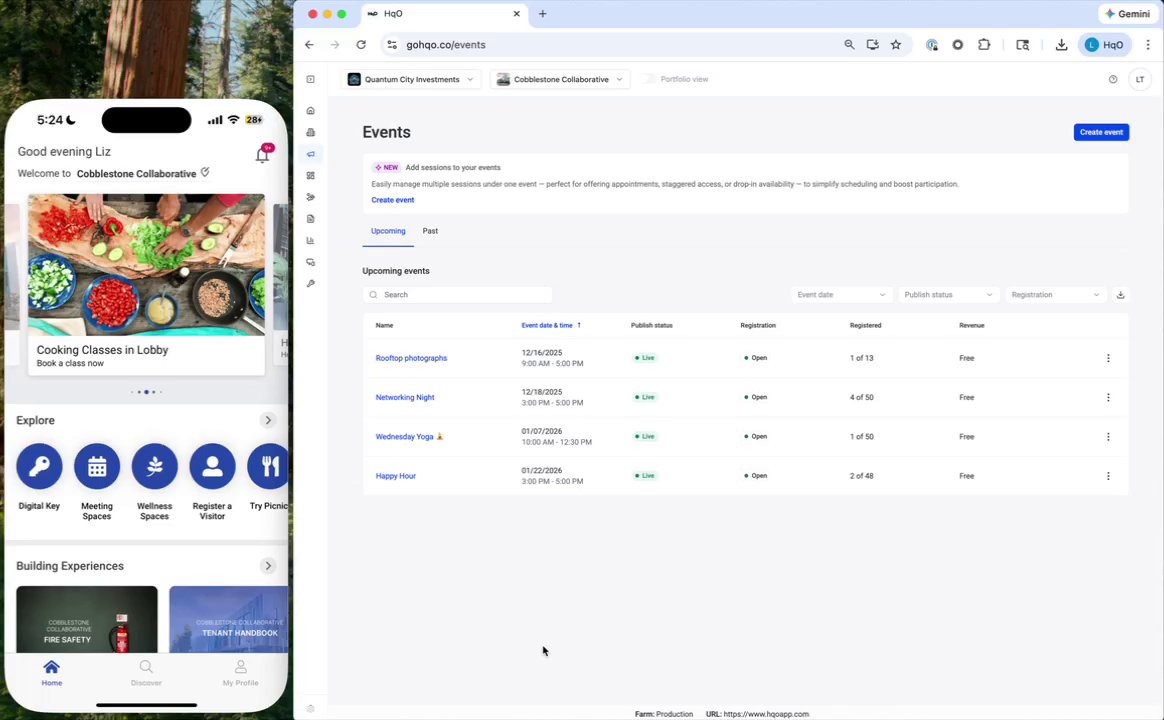Image resolution: width=1164 pixels, height=720 pixels.
Task: Open Cooking Classes in Lobby card
Action: pyautogui.click(x=146, y=284)
